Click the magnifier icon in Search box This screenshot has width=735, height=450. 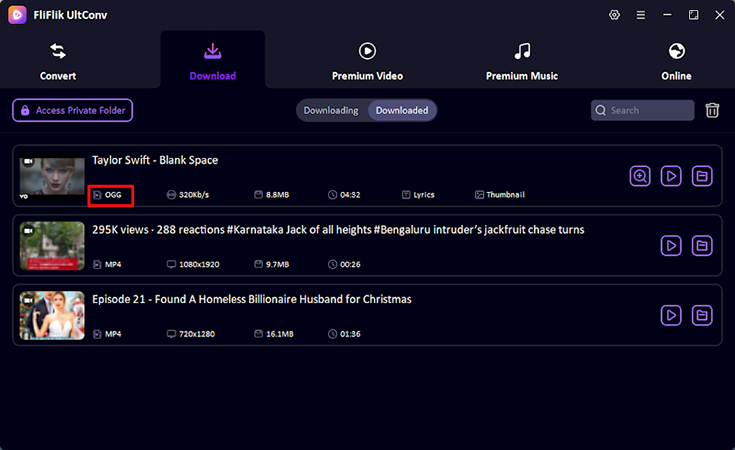coord(600,110)
